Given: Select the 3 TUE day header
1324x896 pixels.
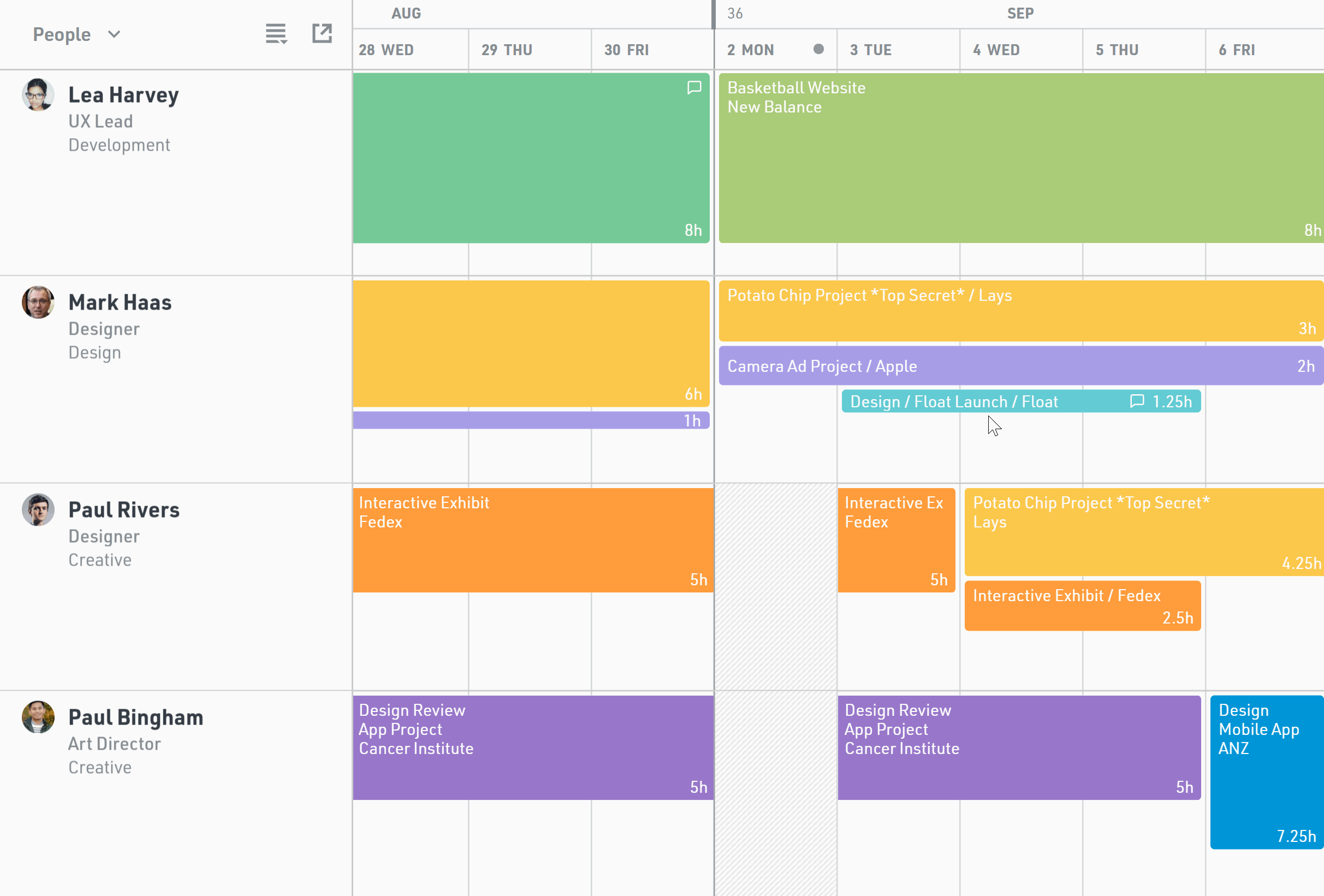Looking at the screenshot, I should [x=870, y=50].
